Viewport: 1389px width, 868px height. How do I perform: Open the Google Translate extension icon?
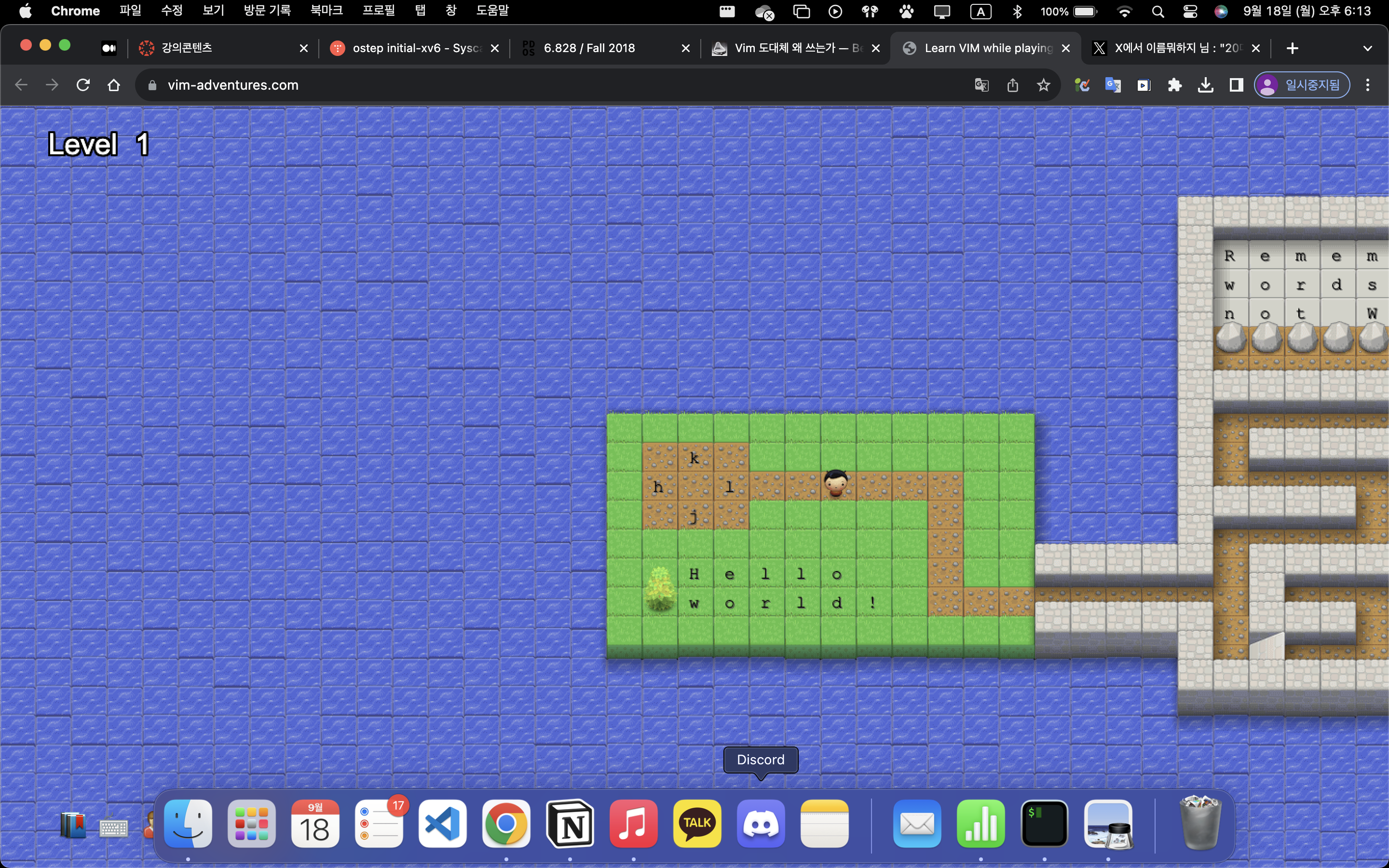point(1113,85)
